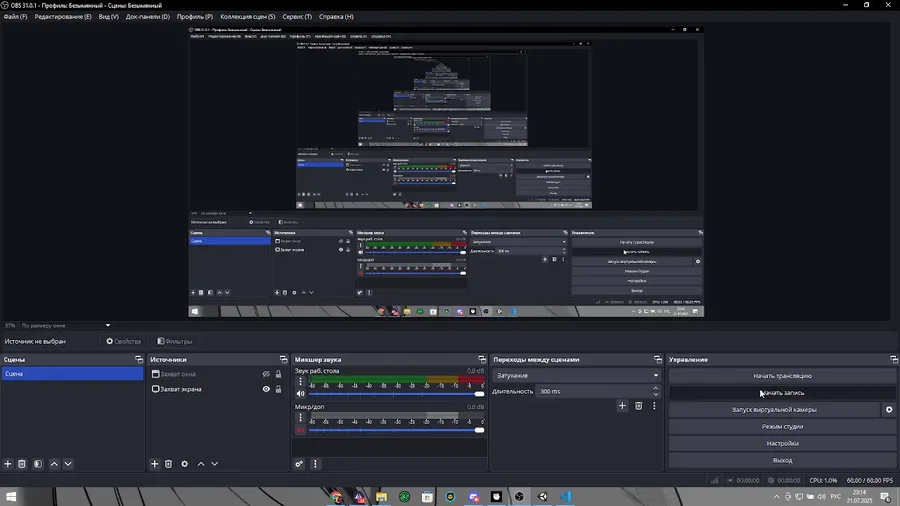The image size is (900, 506).
Task: Decrease transition duration with down stepper
Action: click(x=655, y=394)
